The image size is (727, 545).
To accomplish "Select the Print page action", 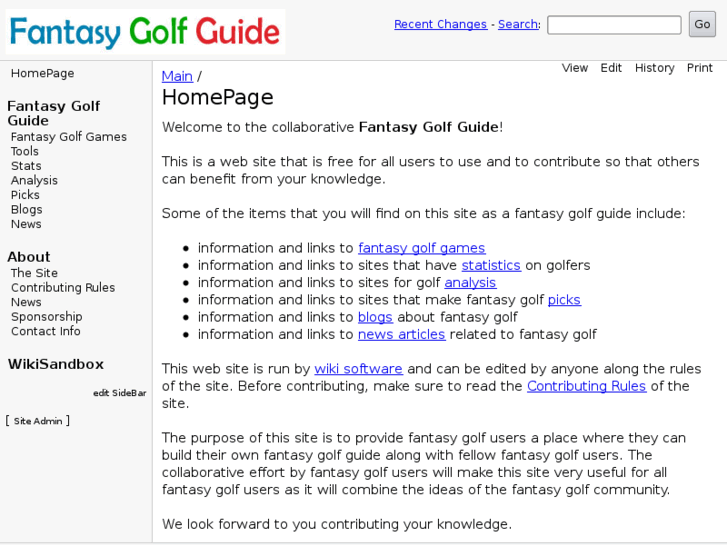I will 700,68.
